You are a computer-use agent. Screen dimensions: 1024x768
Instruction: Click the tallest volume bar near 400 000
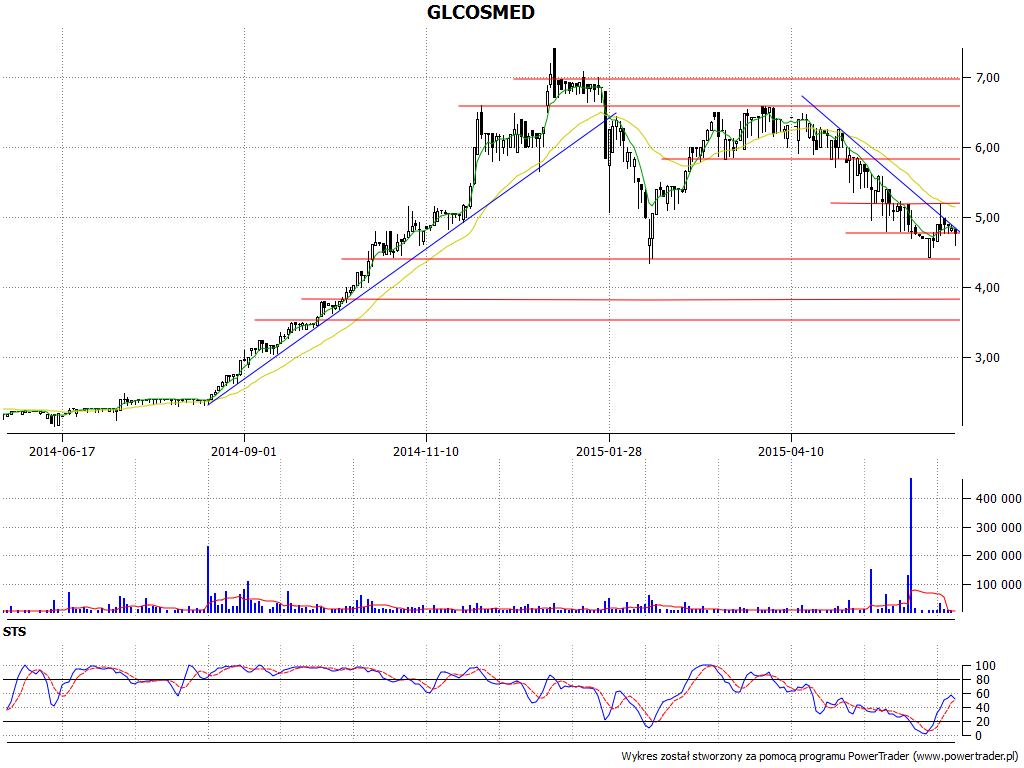click(x=910, y=545)
